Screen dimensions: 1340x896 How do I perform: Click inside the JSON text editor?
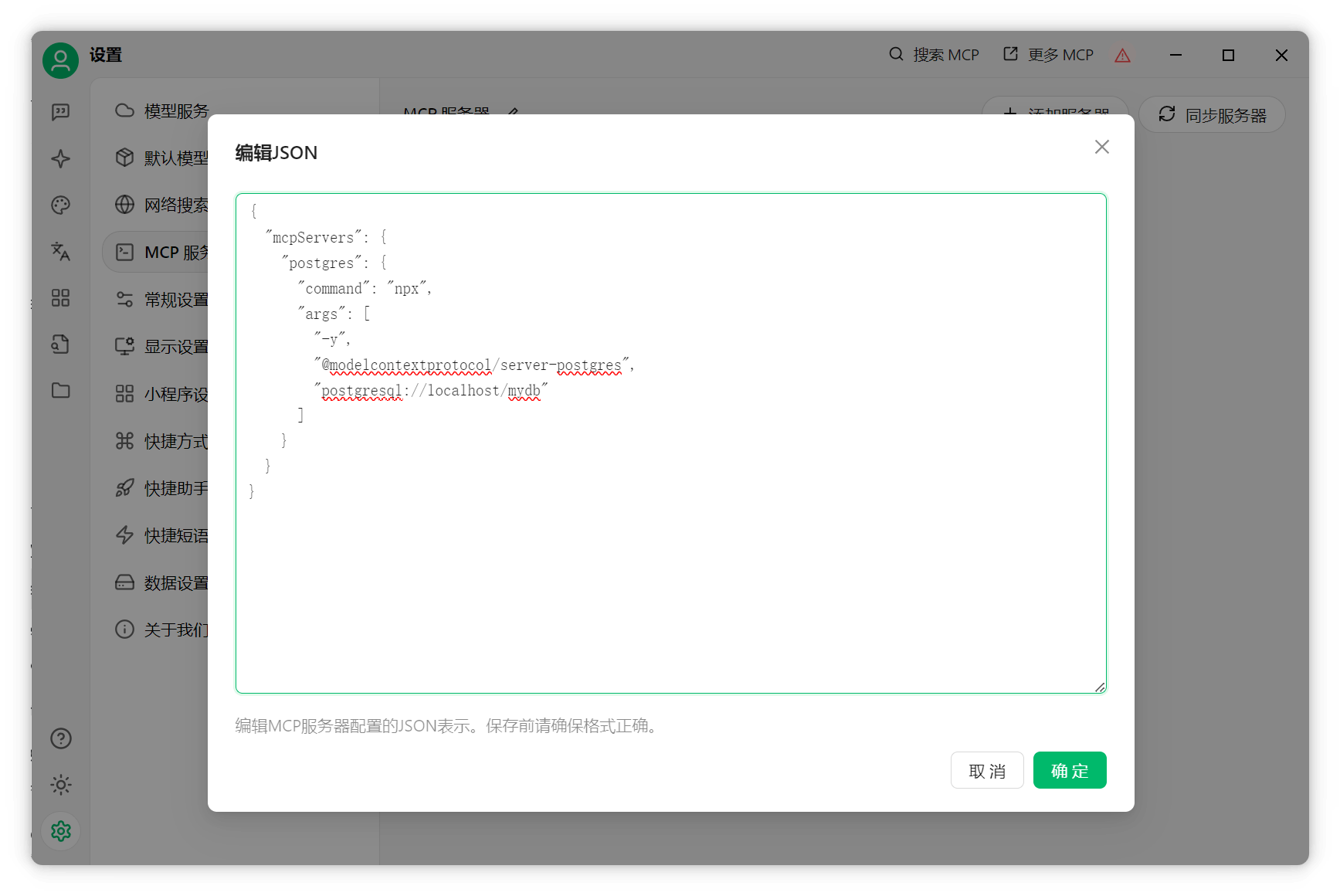click(670, 443)
